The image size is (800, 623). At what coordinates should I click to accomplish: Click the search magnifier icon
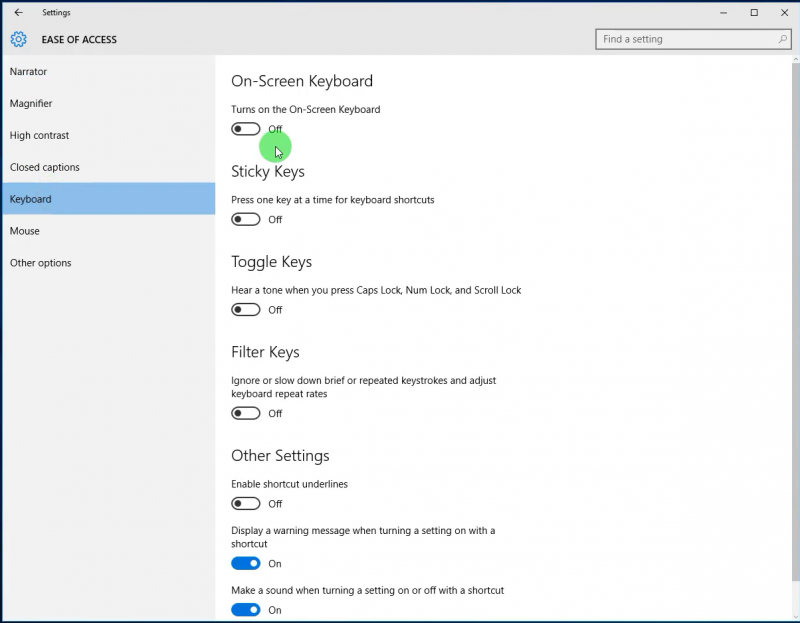click(x=783, y=40)
